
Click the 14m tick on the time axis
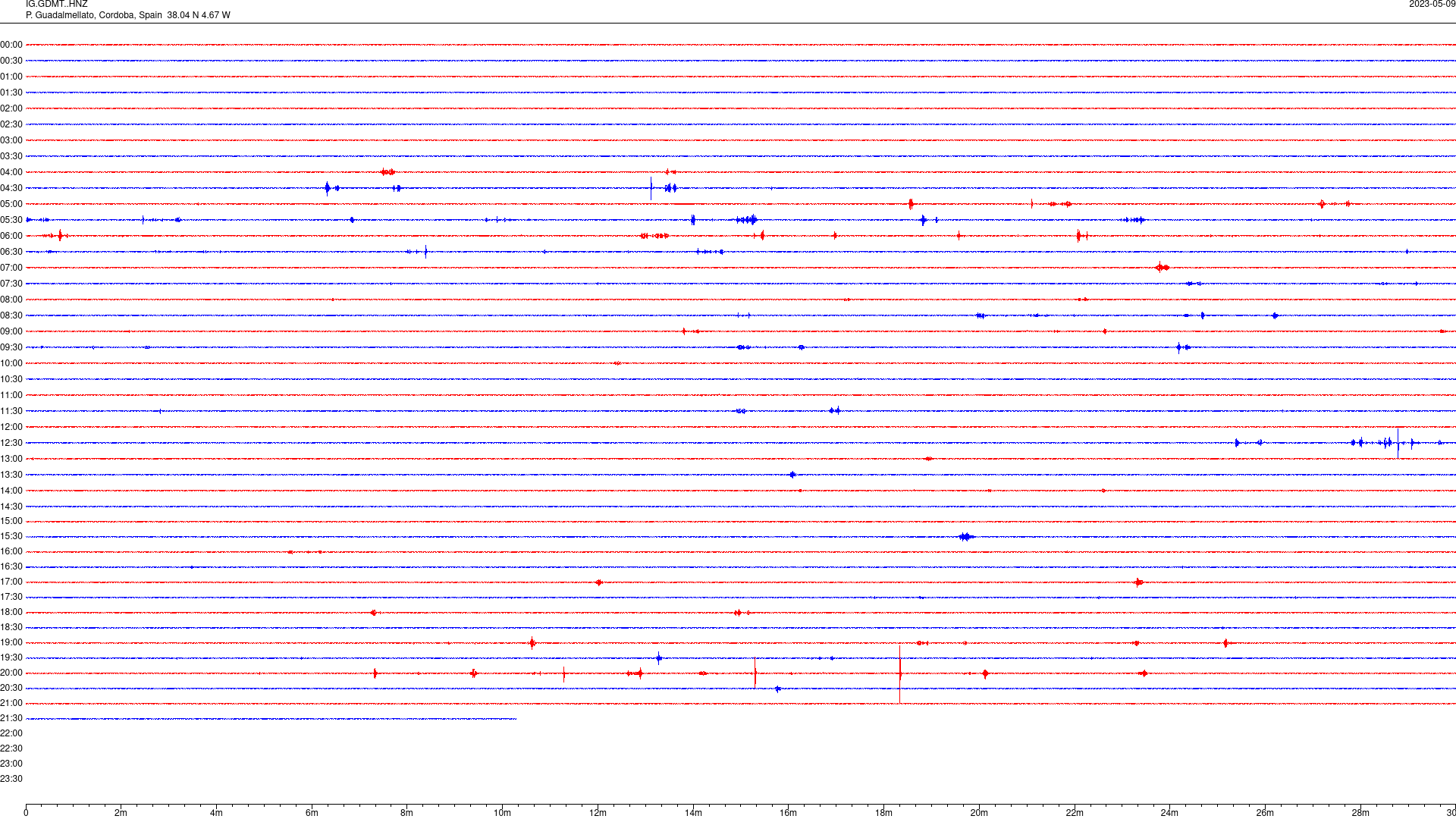click(x=693, y=813)
